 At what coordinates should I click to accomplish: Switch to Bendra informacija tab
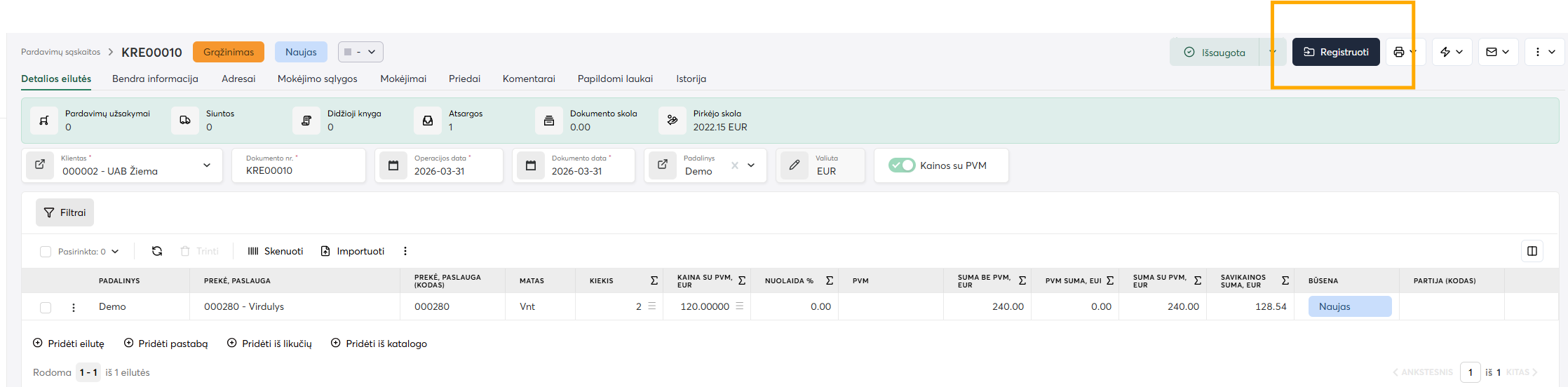pyautogui.click(x=155, y=79)
